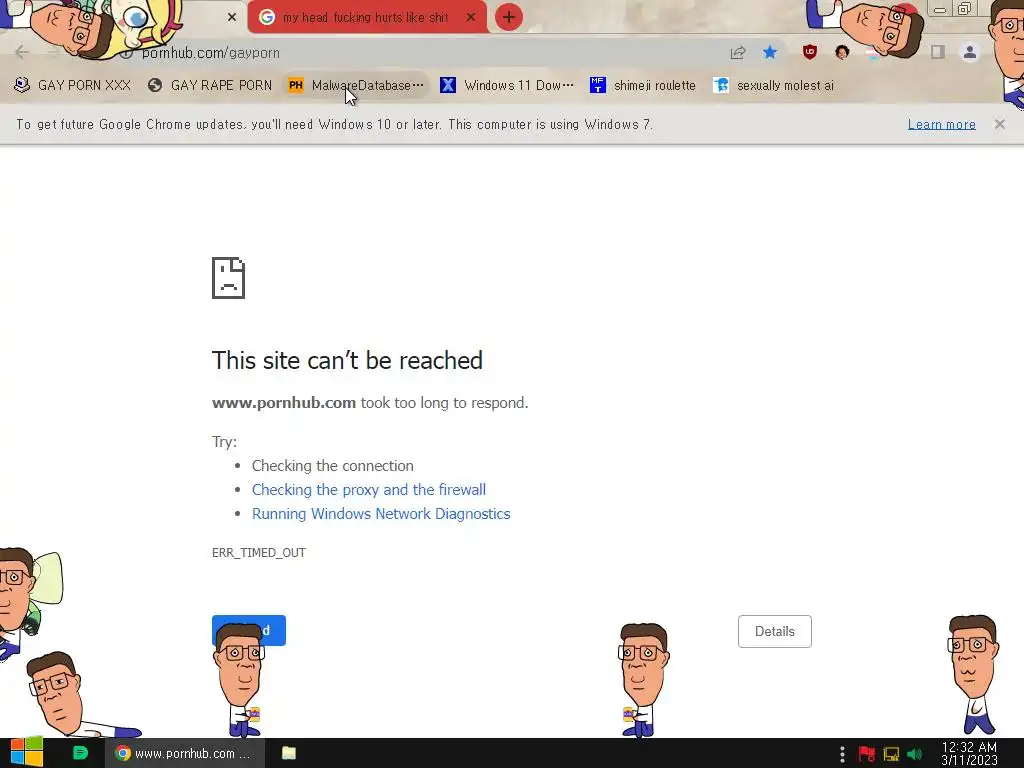Viewport: 1024px width, 768px height.
Task: Open the MalwareDatabase bookmark
Action: 356,86
